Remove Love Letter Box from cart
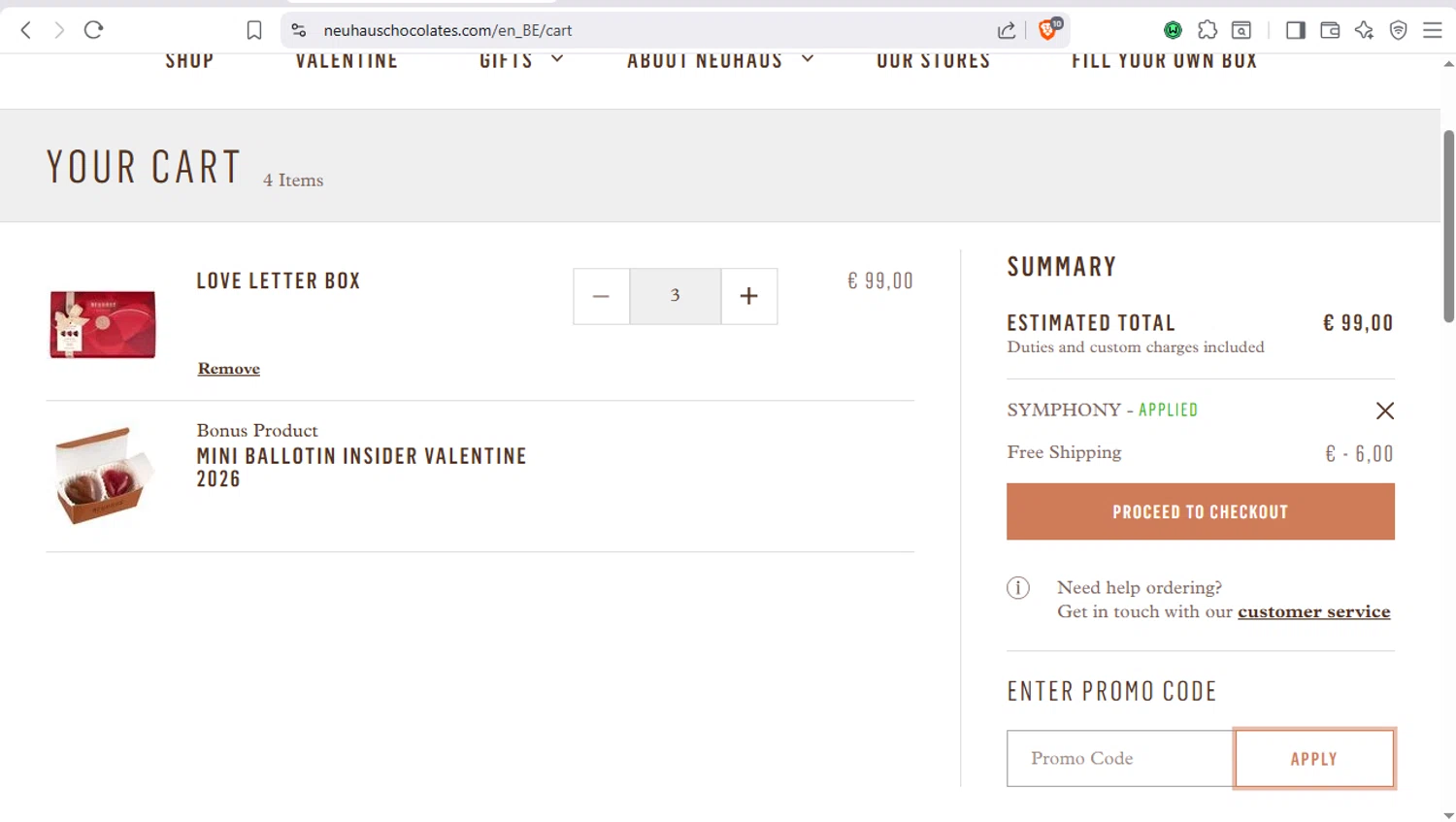Viewport: 1456px width, 822px height. point(229,369)
